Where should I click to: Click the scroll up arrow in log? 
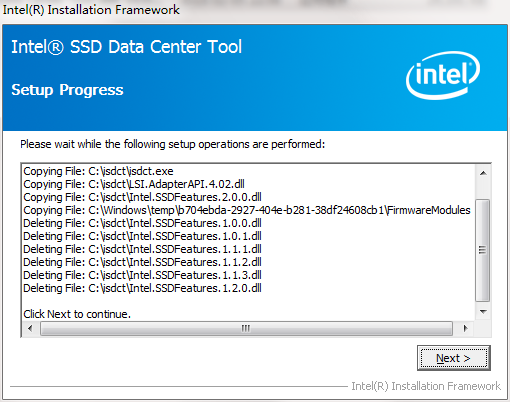[x=483, y=173]
